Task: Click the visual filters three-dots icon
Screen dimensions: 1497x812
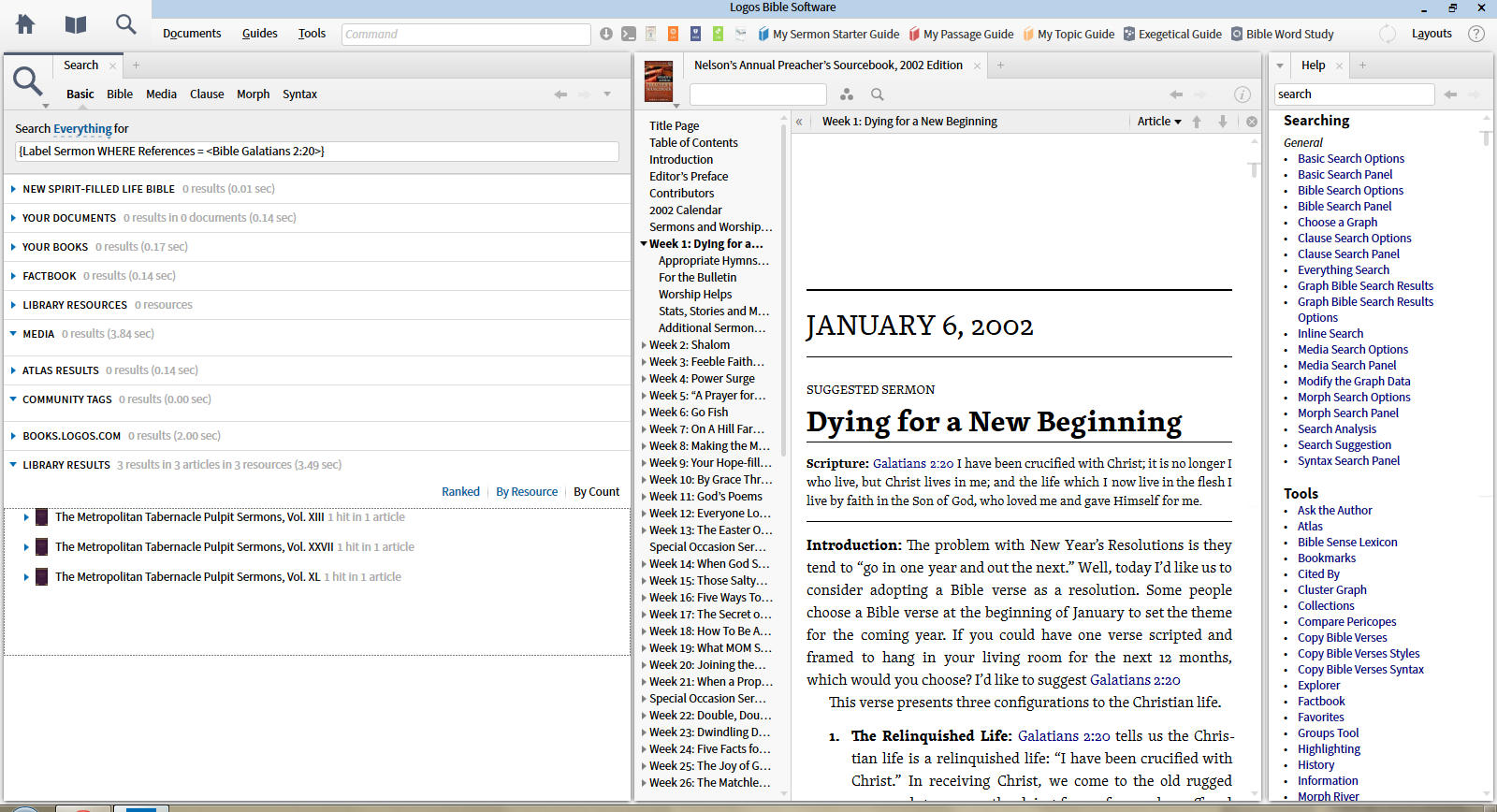Action: (x=847, y=94)
